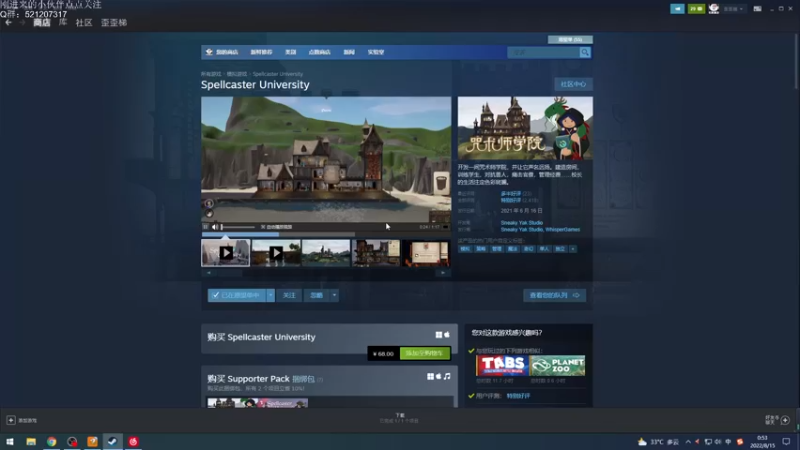800x450 pixels.
Task: Adjust the trailer volume slider
Action: tap(237, 227)
